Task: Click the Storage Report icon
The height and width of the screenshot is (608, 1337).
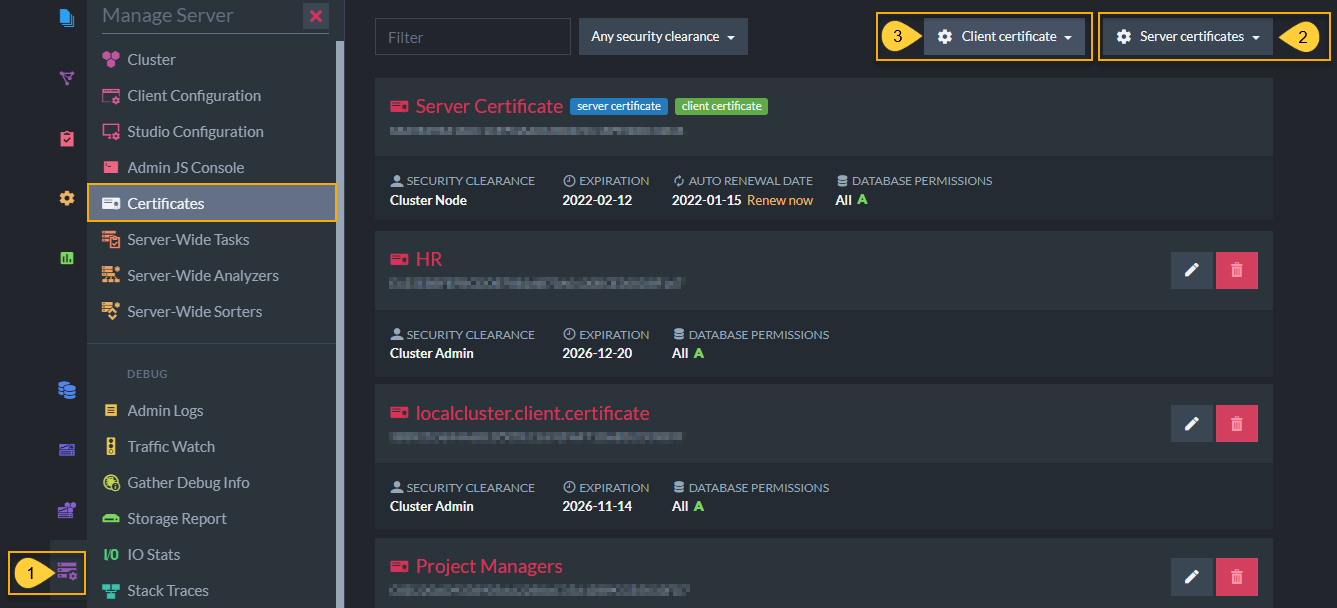Action: 111,519
